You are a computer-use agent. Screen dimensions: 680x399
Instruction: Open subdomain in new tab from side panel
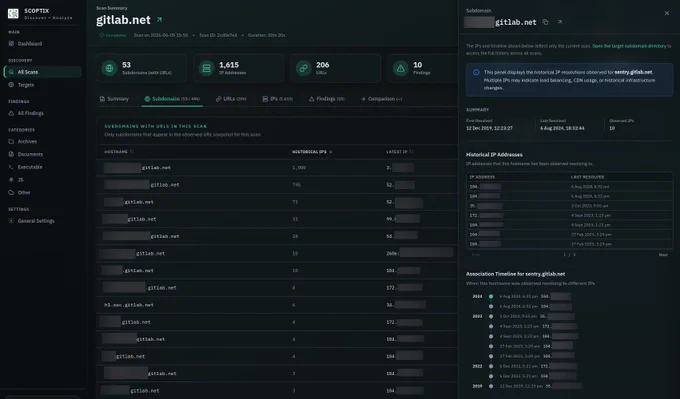559,22
